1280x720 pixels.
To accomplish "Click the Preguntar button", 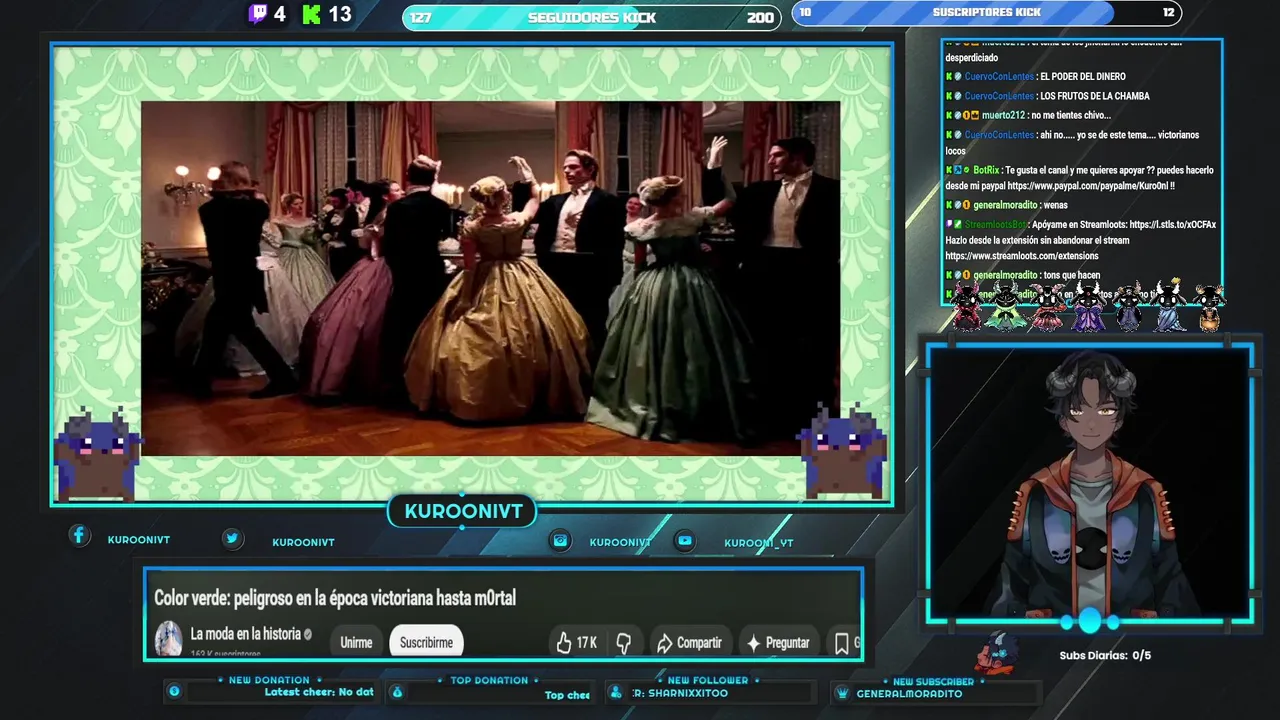I will pos(777,642).
